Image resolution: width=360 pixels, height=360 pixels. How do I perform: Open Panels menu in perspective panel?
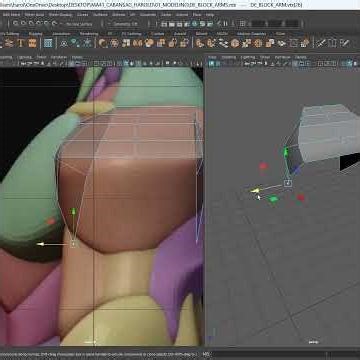click(x=300, y=57)
